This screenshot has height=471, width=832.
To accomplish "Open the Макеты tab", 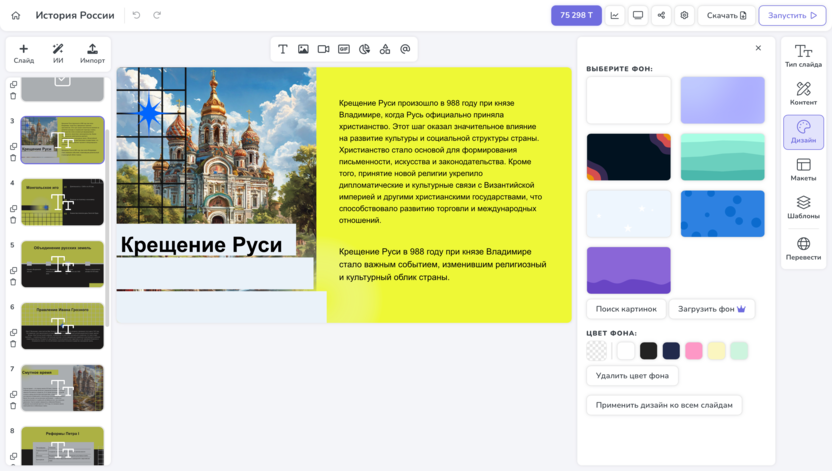I will [803, 170].
